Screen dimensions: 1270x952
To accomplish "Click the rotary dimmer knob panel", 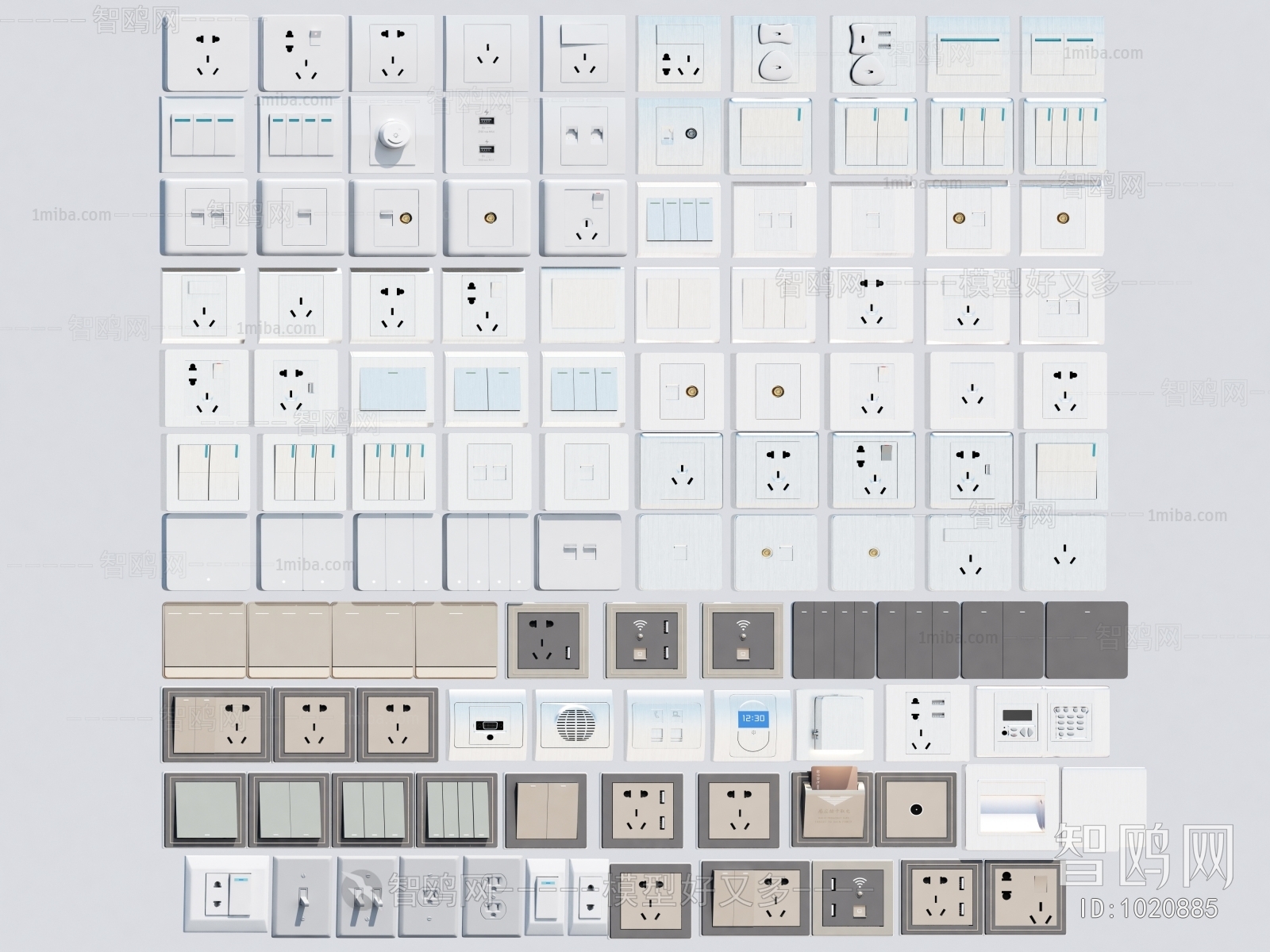I will tap(392, 134).
